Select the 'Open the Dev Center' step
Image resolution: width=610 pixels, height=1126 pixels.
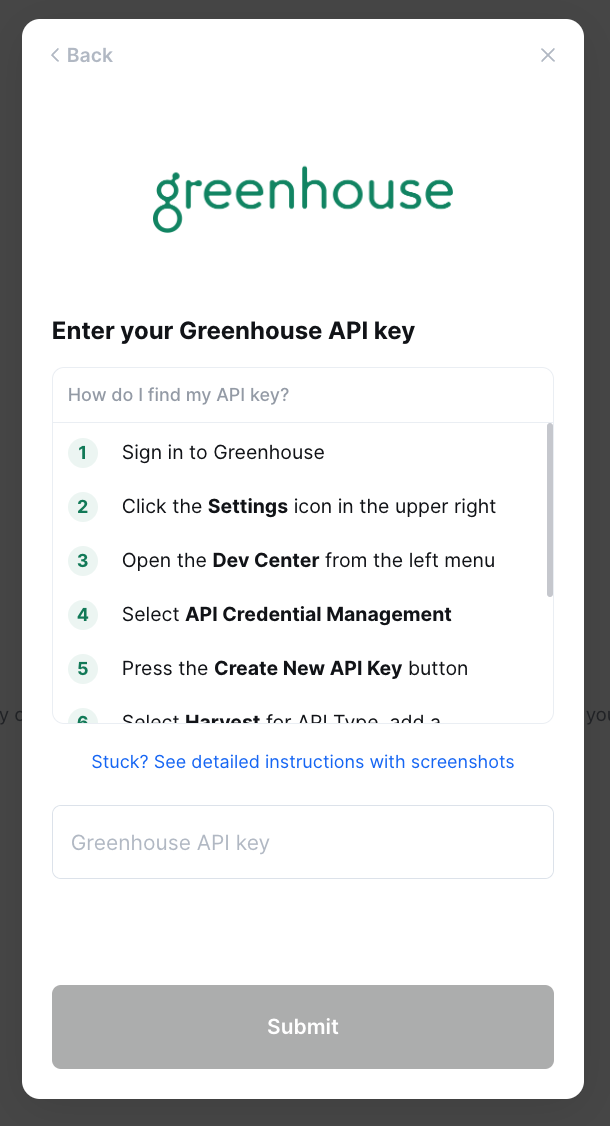pyautogui.click(x=308, y=560)
